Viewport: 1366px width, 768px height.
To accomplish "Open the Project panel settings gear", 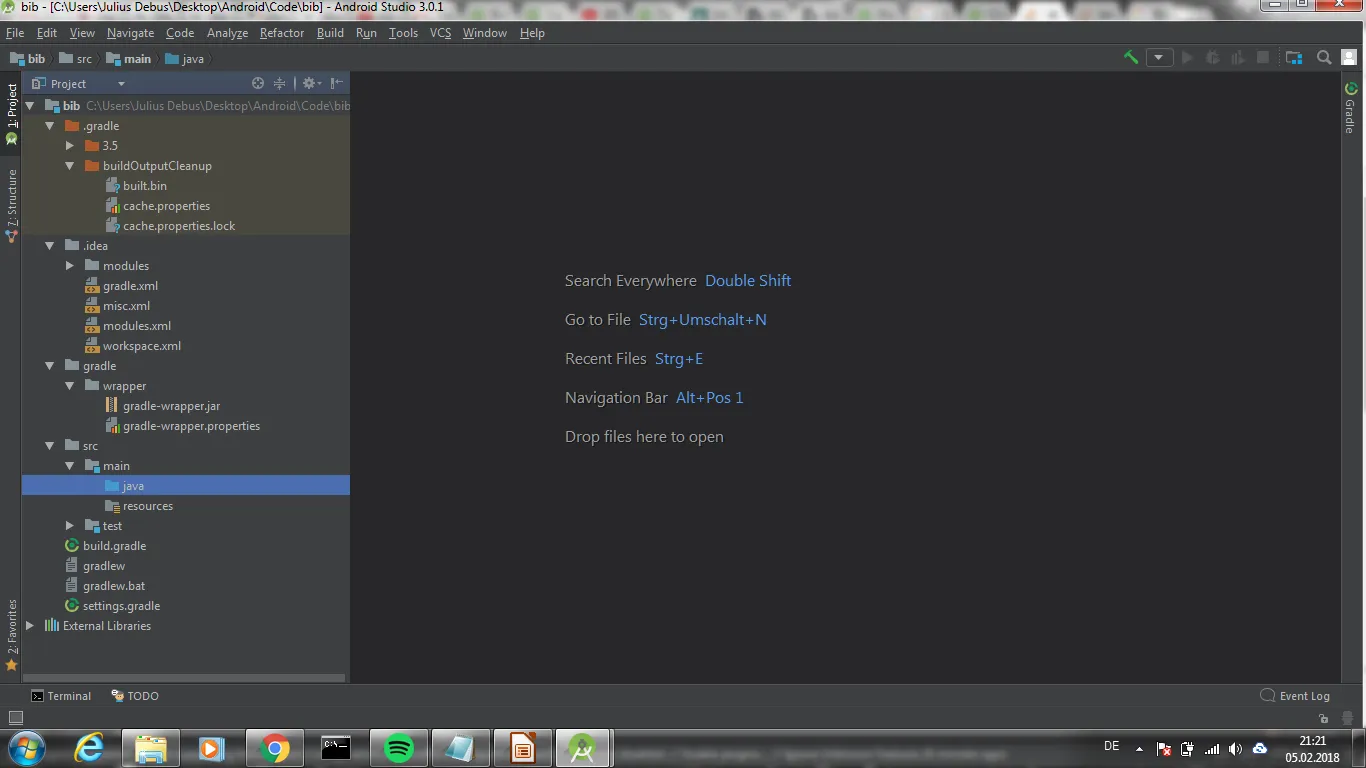I will click(310, 84).
